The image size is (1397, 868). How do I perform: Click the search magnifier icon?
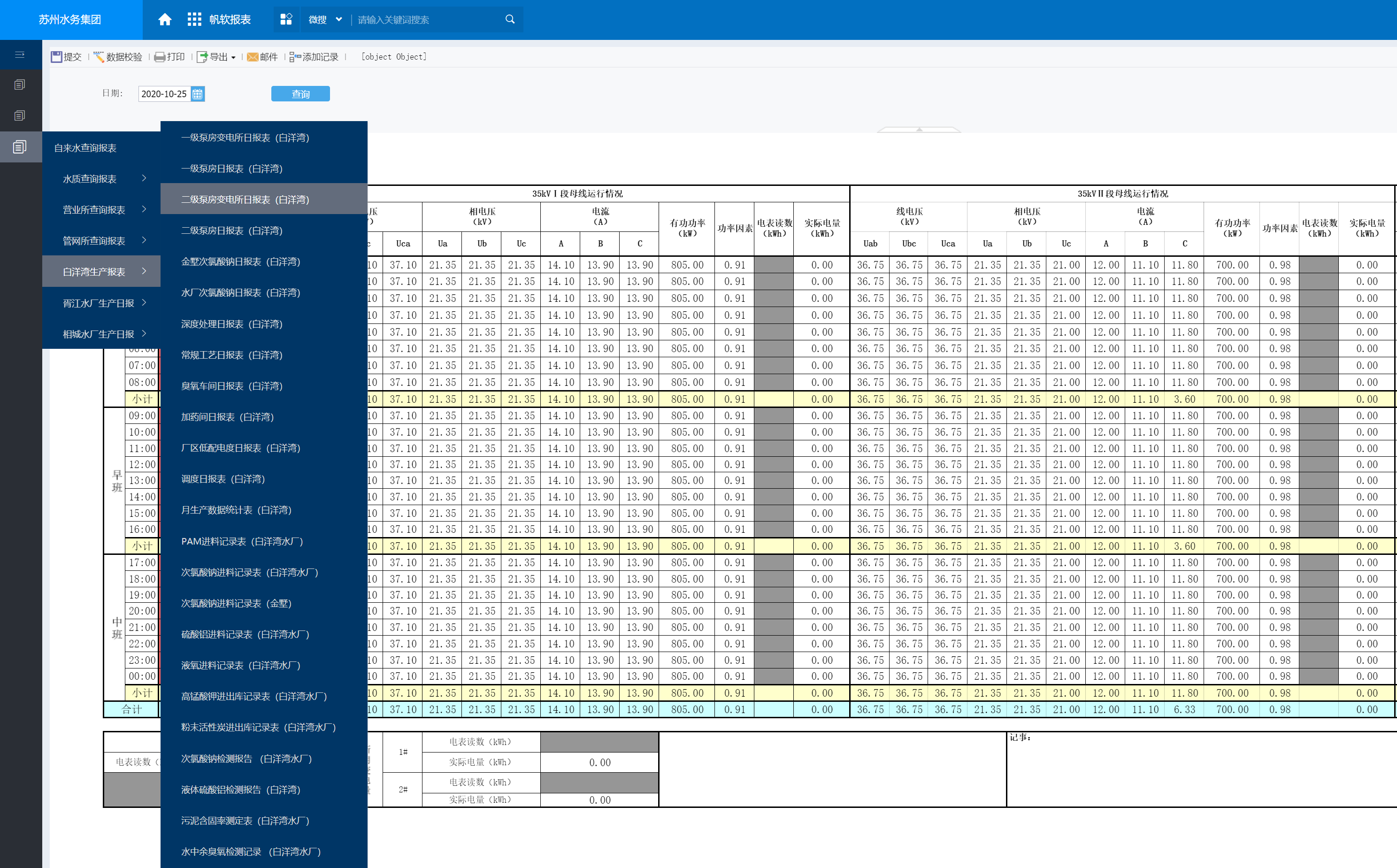click(x=510, y=20)
